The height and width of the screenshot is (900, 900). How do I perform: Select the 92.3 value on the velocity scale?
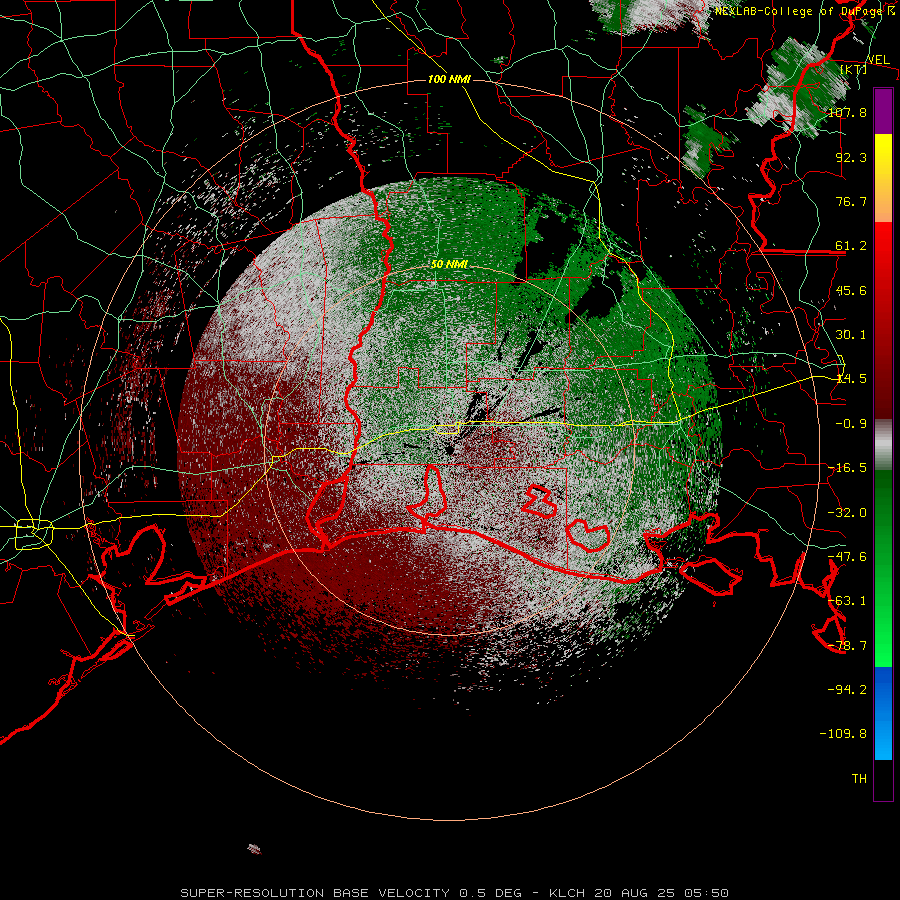coord(851,157)
